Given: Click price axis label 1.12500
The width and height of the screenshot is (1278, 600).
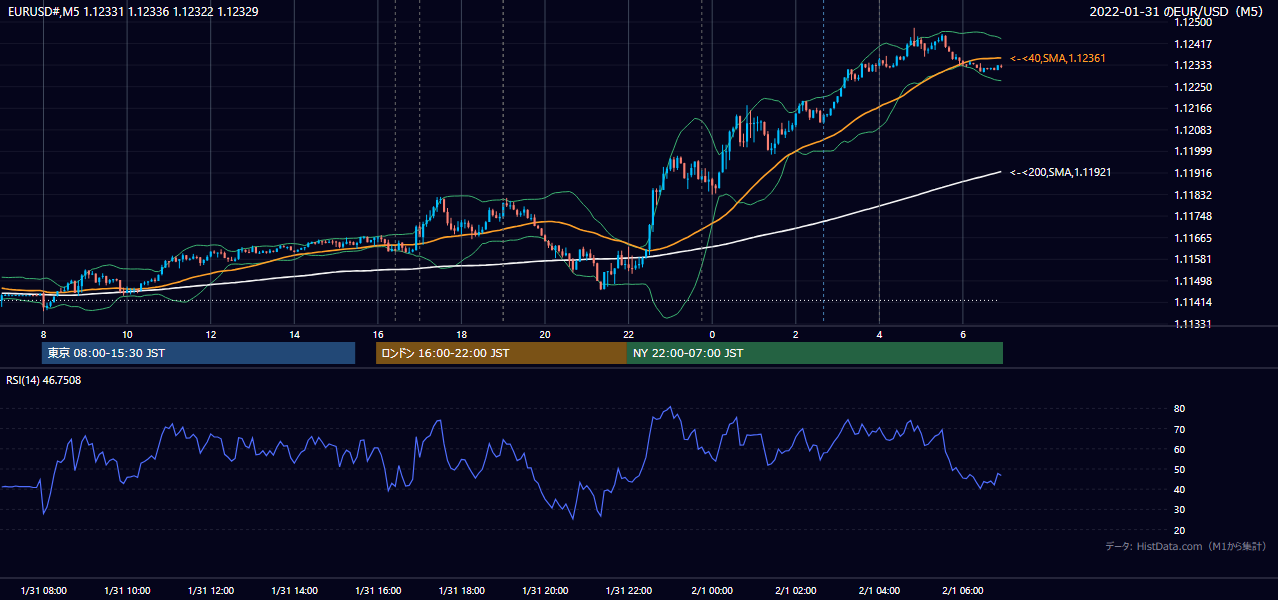Looking at the screenshot, I should pos(1193,22).
